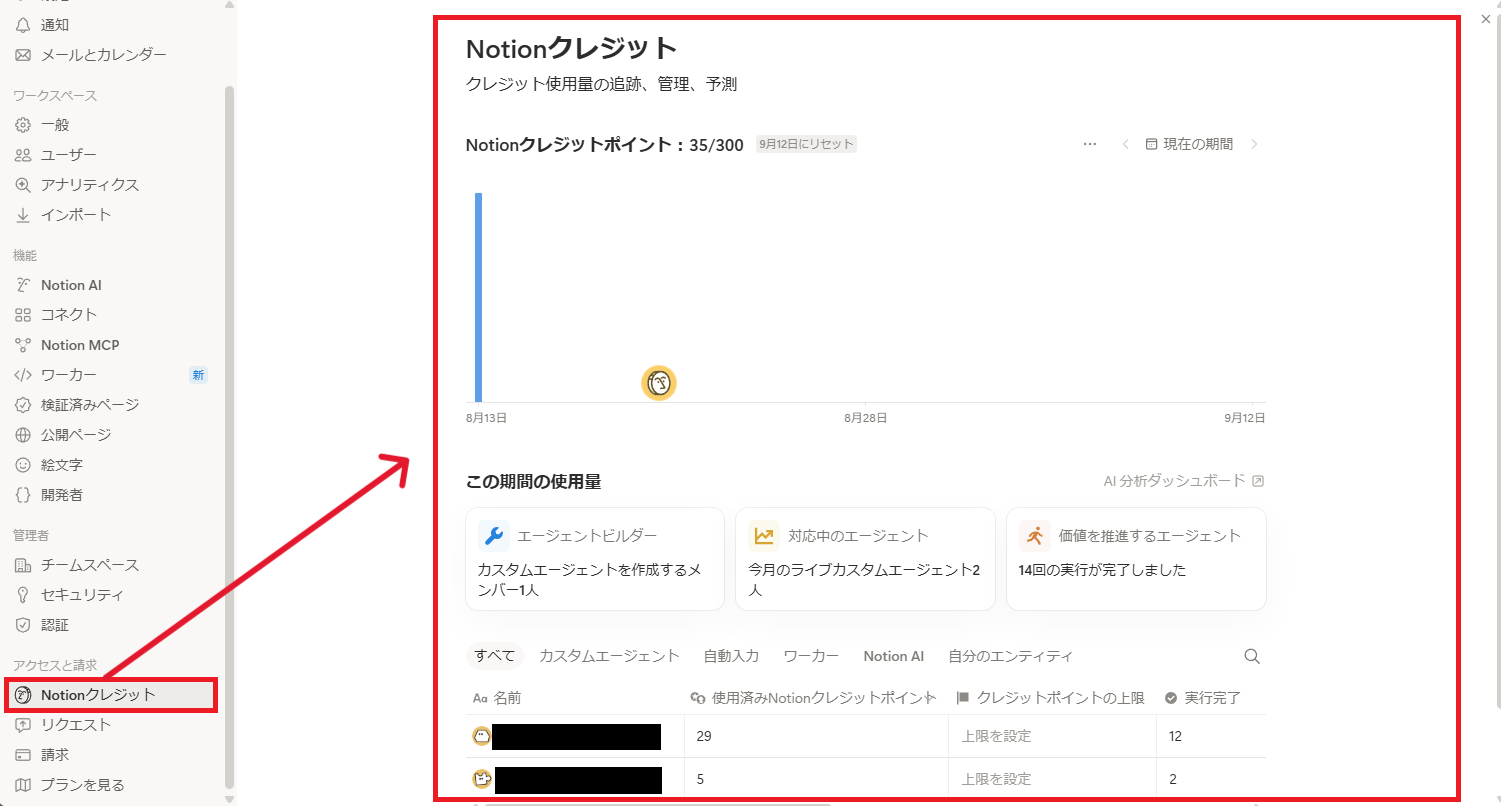Click the sidebar vertical scrollbar
This screenshot has height=806, width=1501.
[x=230, y=436]
